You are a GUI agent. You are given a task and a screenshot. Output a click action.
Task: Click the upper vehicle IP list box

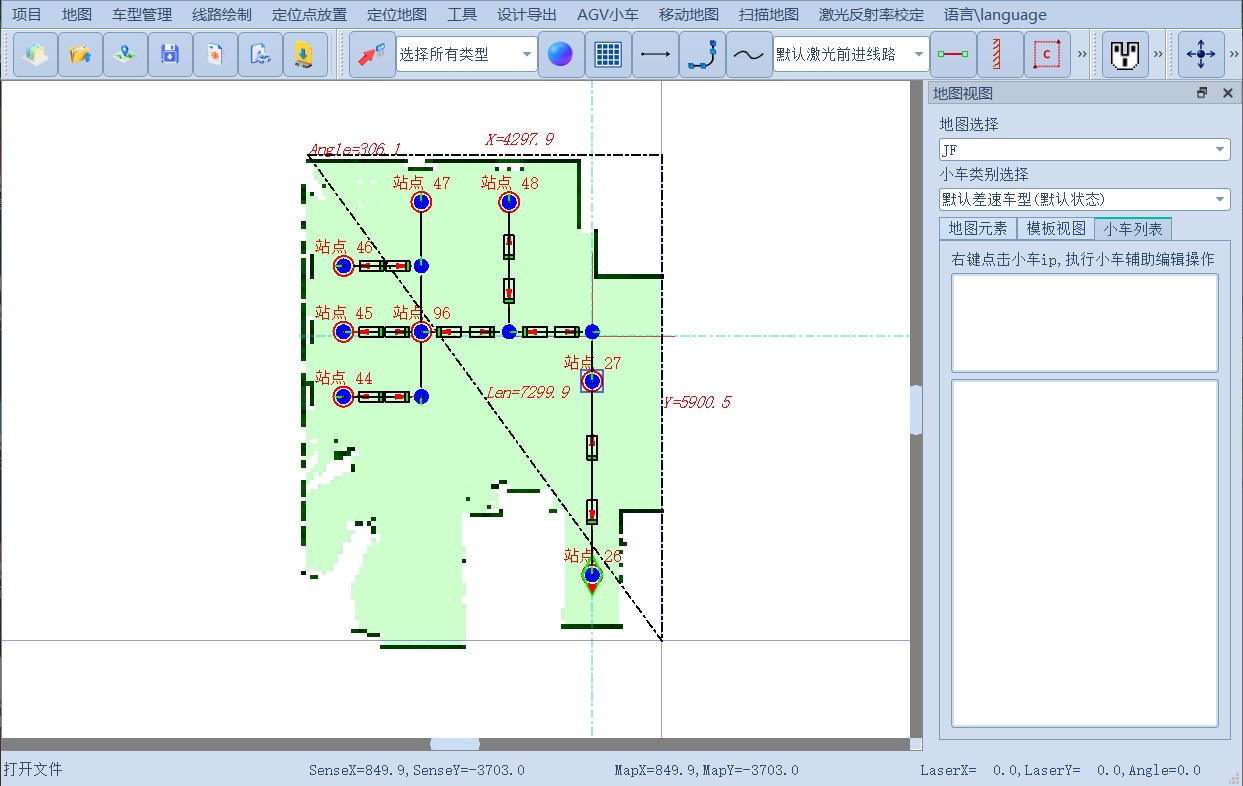pos(1085,322)
